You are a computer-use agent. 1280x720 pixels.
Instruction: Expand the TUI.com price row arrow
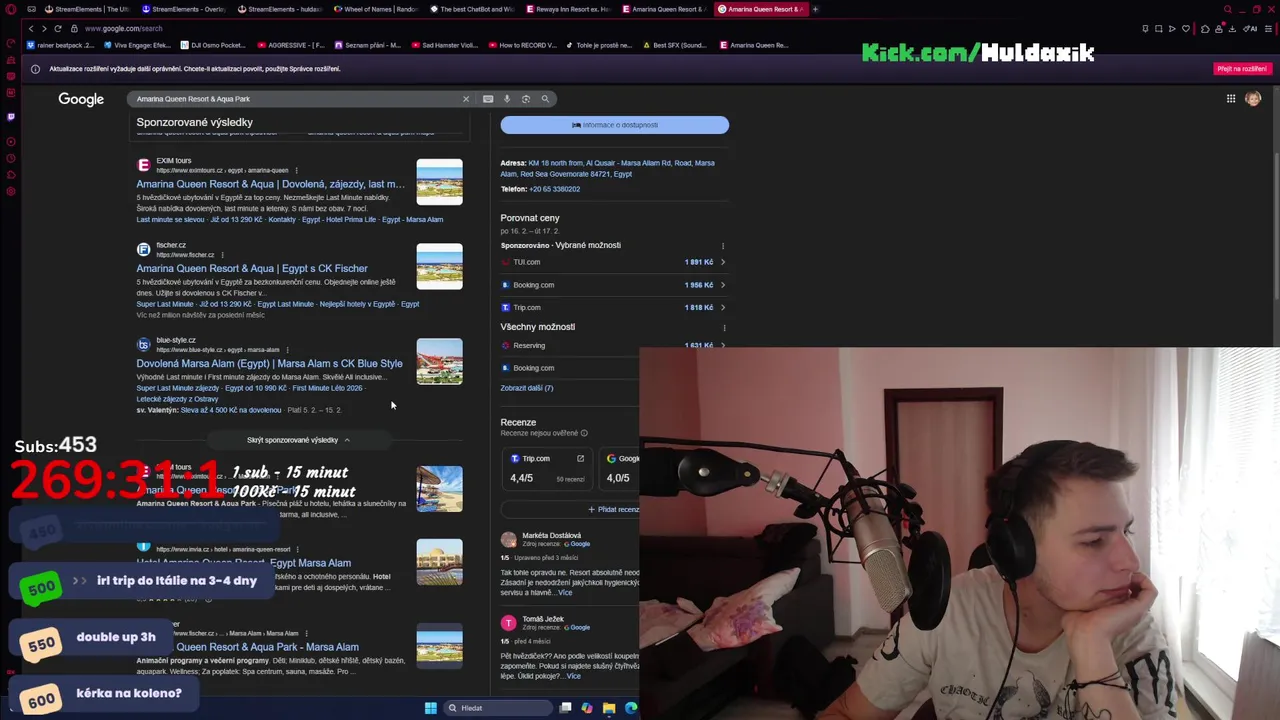tap(723, 262)
